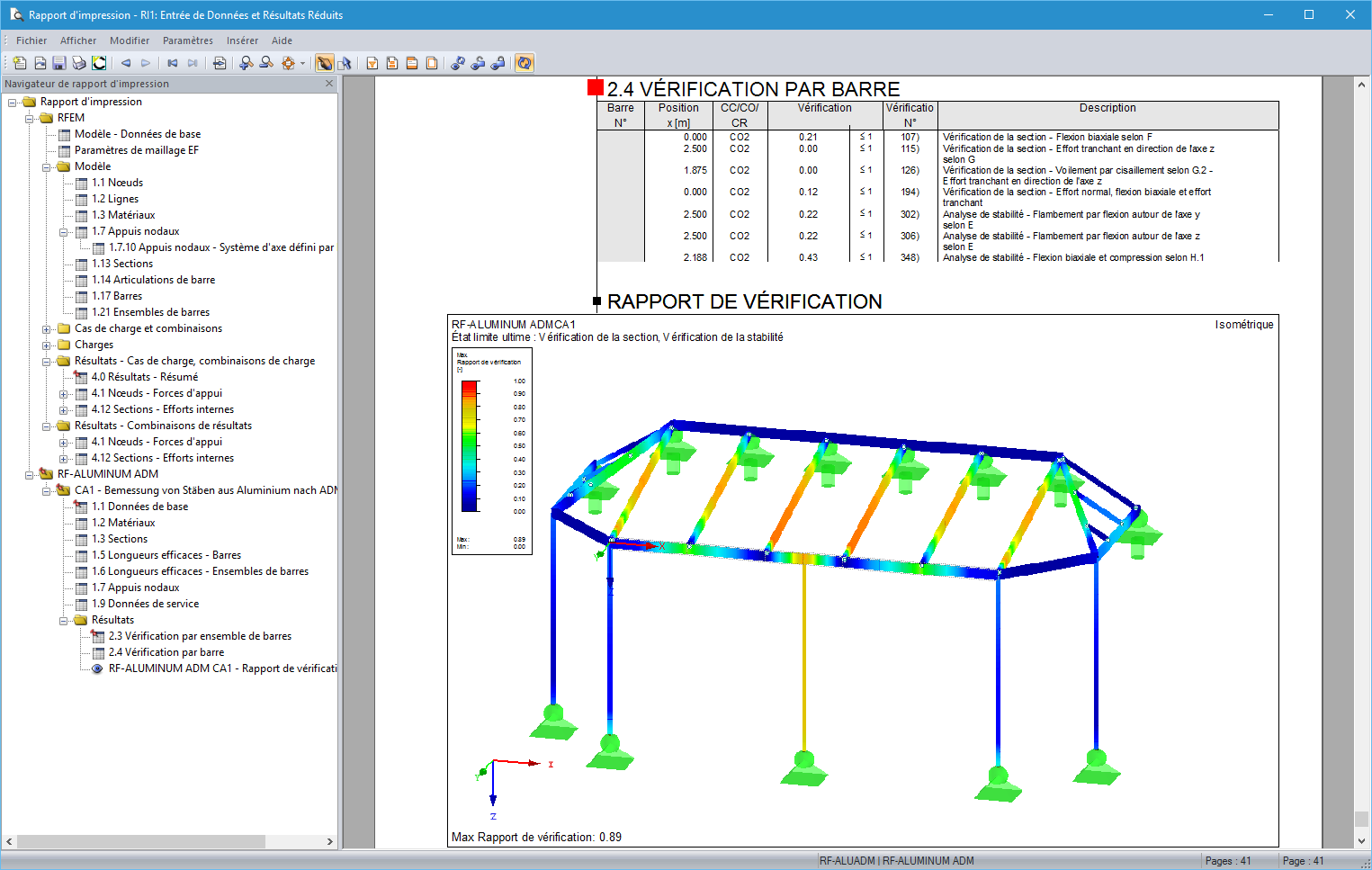Viewport: 1372px width, 870px height.
Task: Open the Aide menu
Action: (x=282, y=40)
